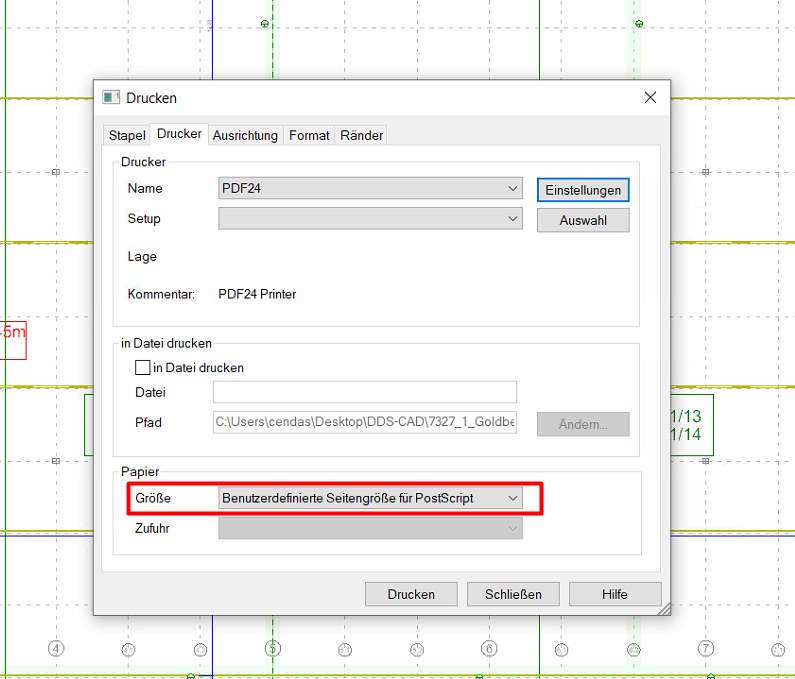Start printing with the Drucken button
795x679 pixels.
[x=411, y=594]
